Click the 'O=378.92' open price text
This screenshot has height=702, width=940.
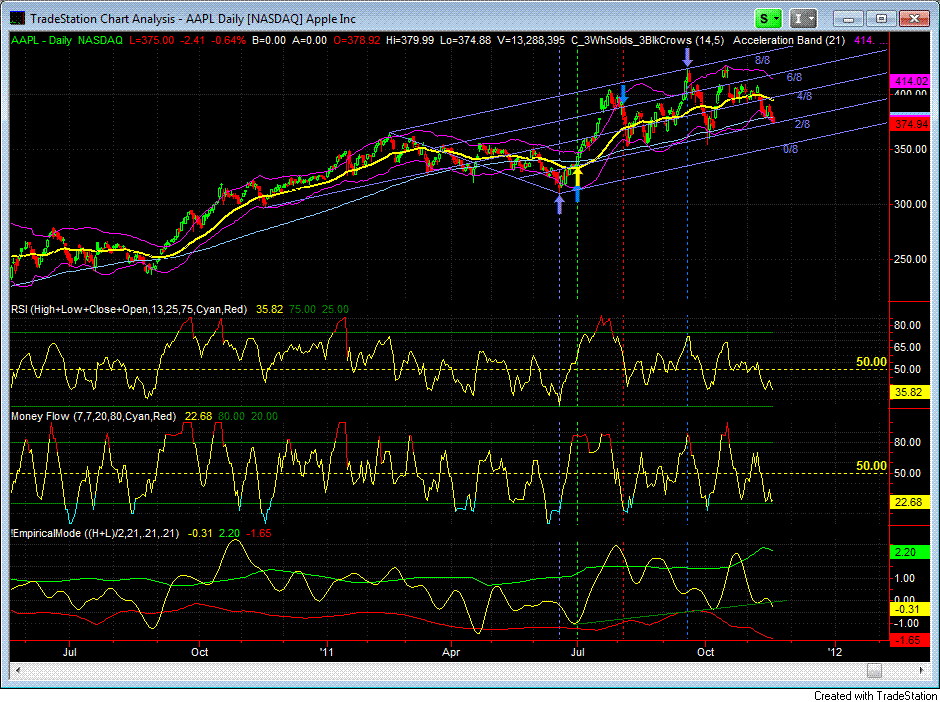[x=357, y=41]
